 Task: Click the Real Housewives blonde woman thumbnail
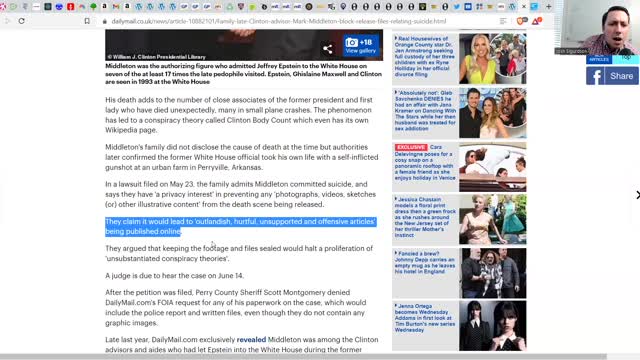coord(493,59)
